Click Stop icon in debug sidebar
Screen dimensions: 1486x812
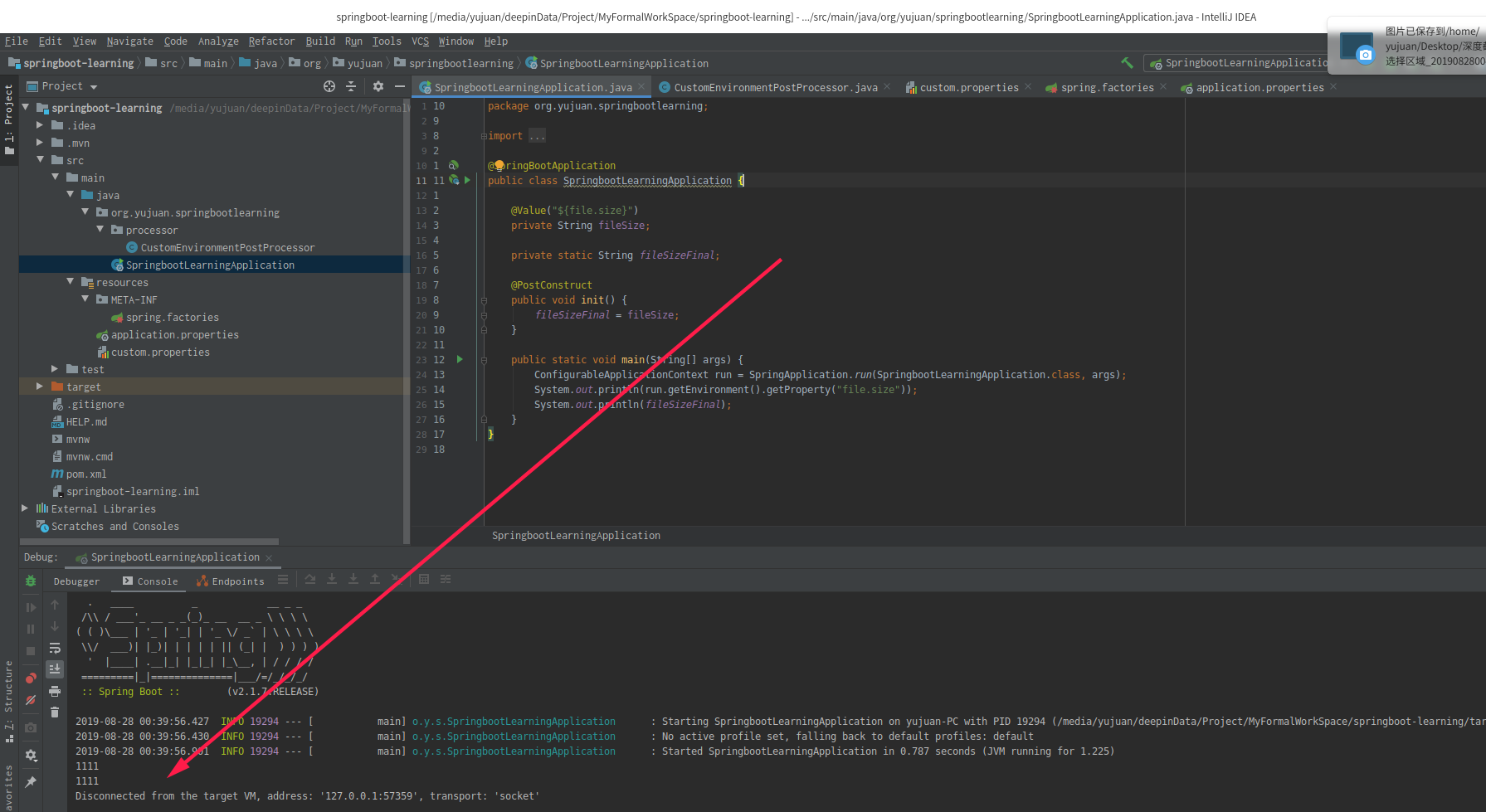[x=31, y=651]
